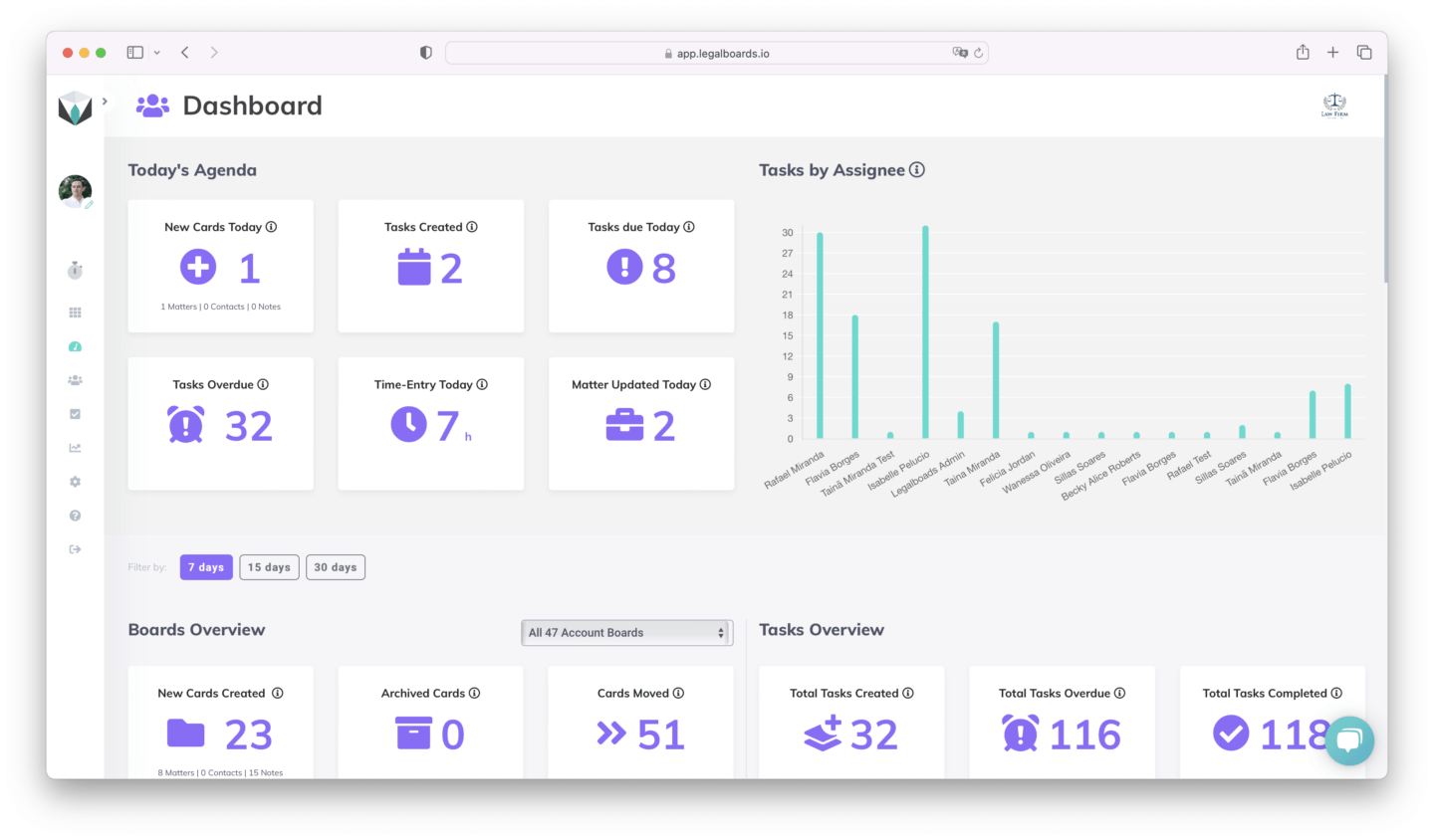The image size is (1434, 840).
Task: Open the Tasks checkbox icon in sidebar
Action: tap(75, 413)
